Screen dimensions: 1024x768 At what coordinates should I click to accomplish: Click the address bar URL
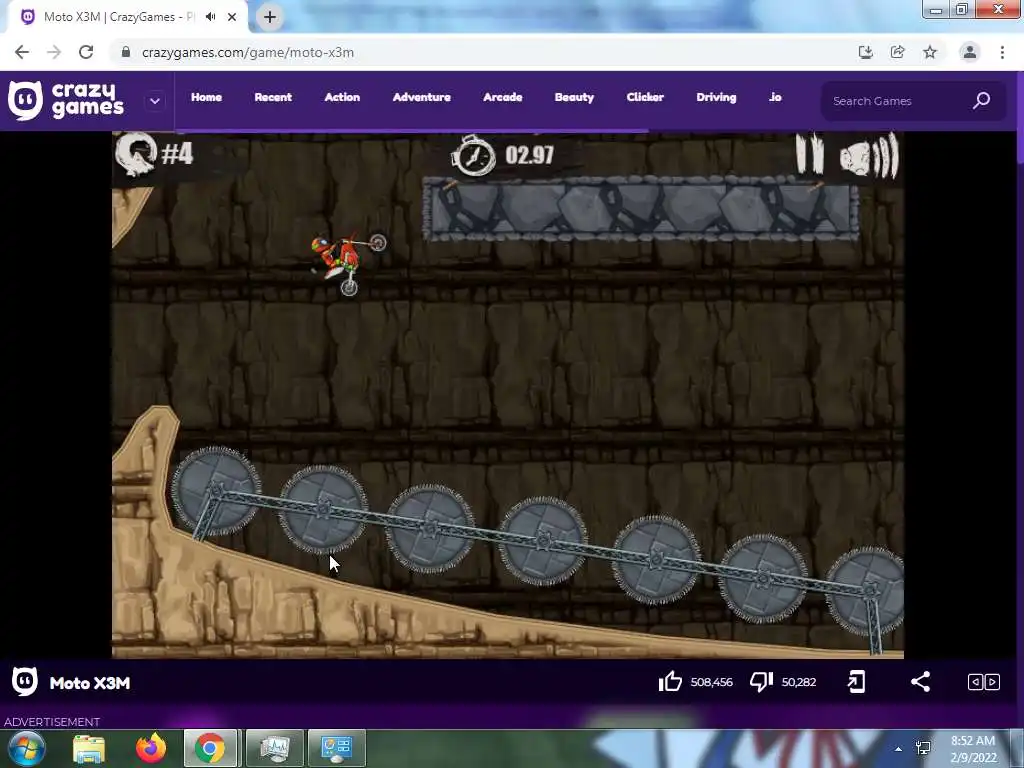[x=248, y=52]
